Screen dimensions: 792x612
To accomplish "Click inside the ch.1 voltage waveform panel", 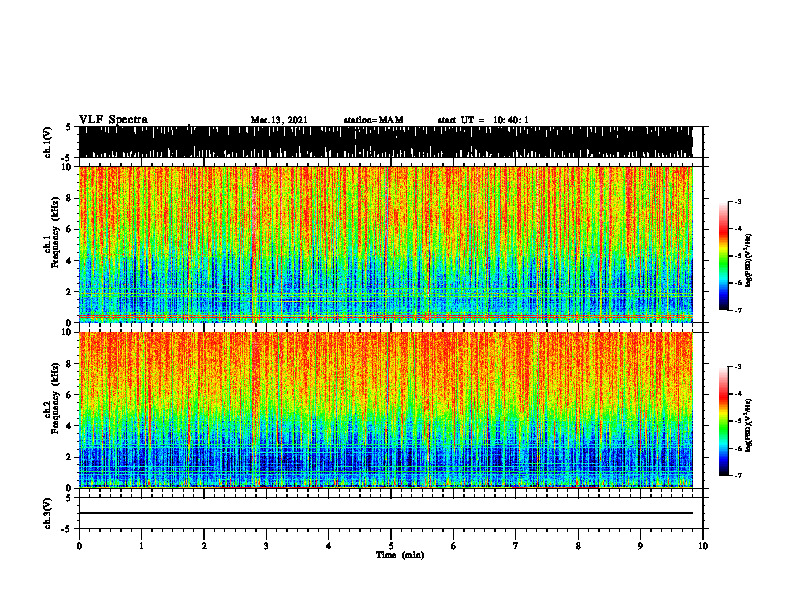I will click(385, 142).
